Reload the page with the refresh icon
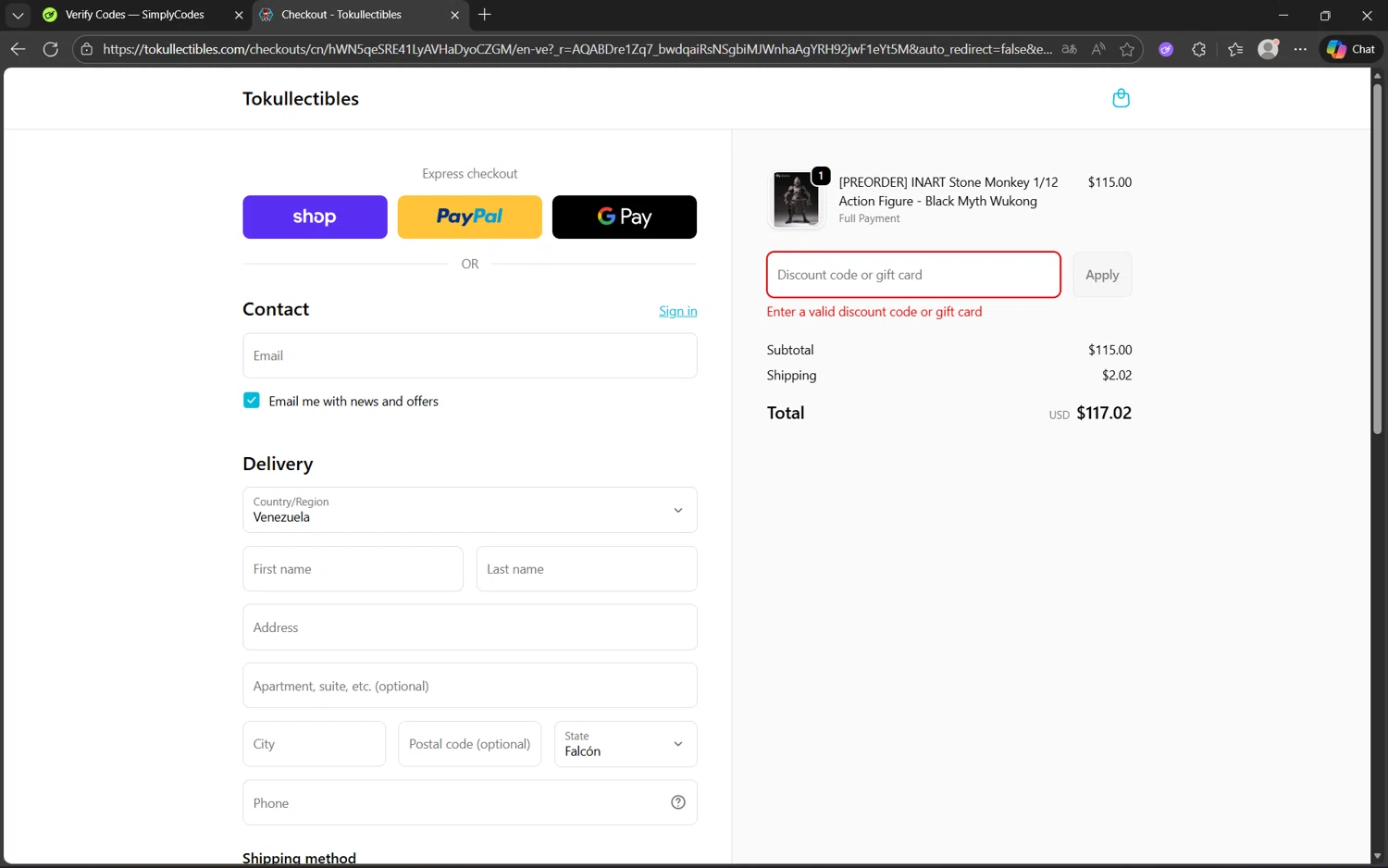This screenshot has width=1388, height=868. [51, 49]
